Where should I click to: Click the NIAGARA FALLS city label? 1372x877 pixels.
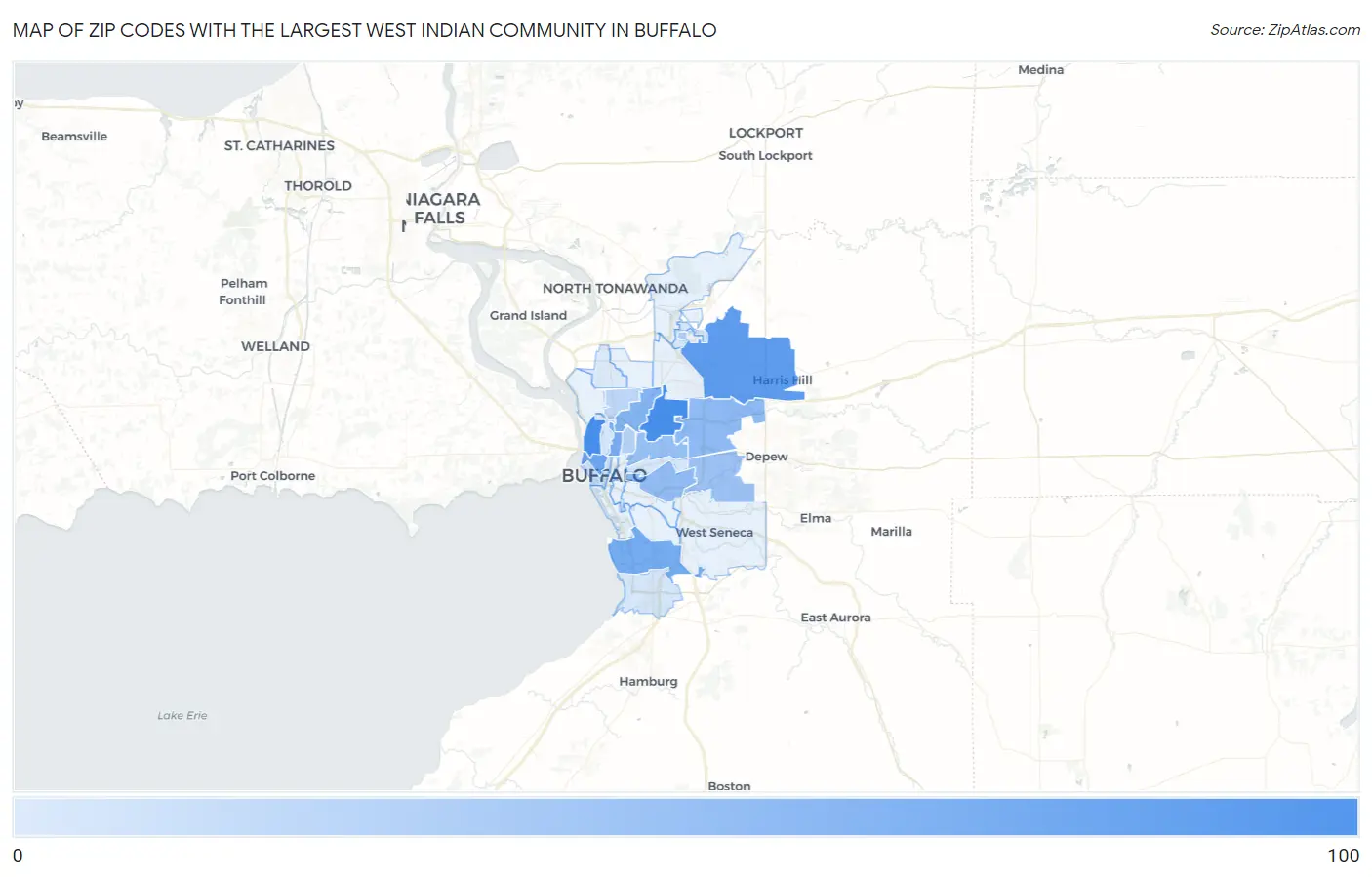tap(442, 209)
